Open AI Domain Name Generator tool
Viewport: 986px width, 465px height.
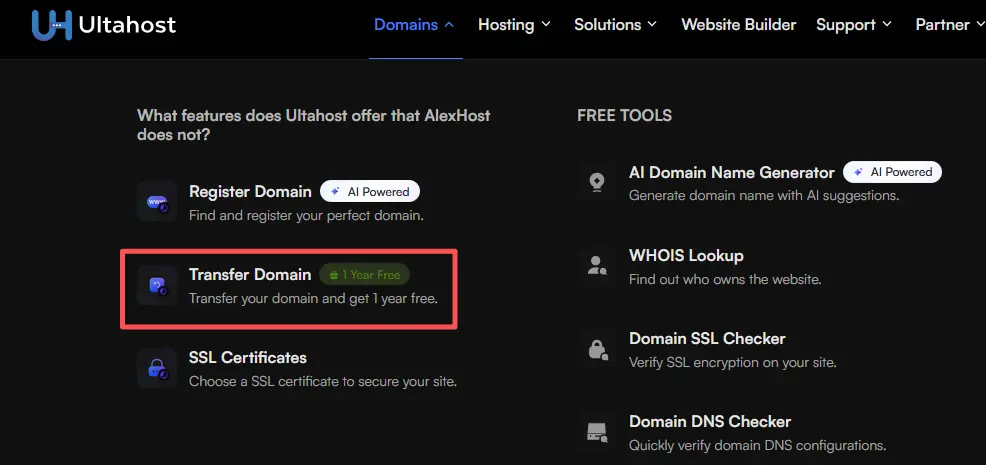732,172
